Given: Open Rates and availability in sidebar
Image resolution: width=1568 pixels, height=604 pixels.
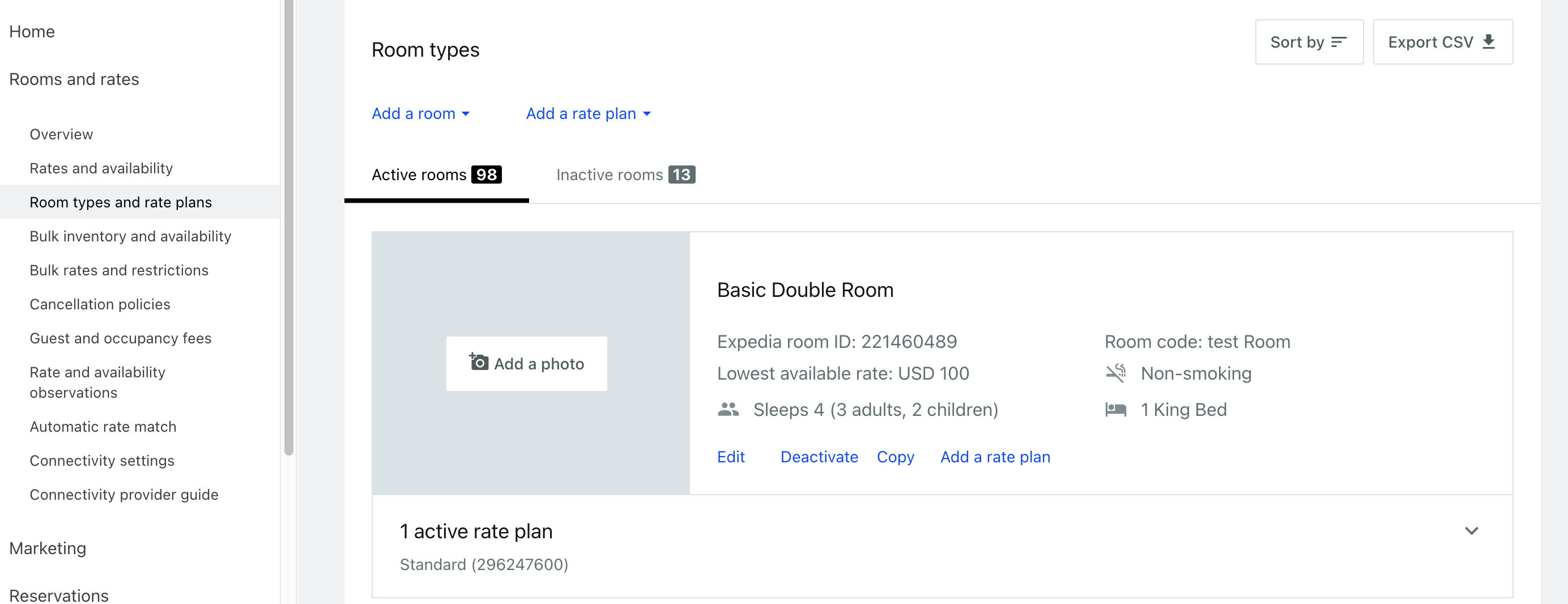Looking at the screenshot, I should point(101,168).
